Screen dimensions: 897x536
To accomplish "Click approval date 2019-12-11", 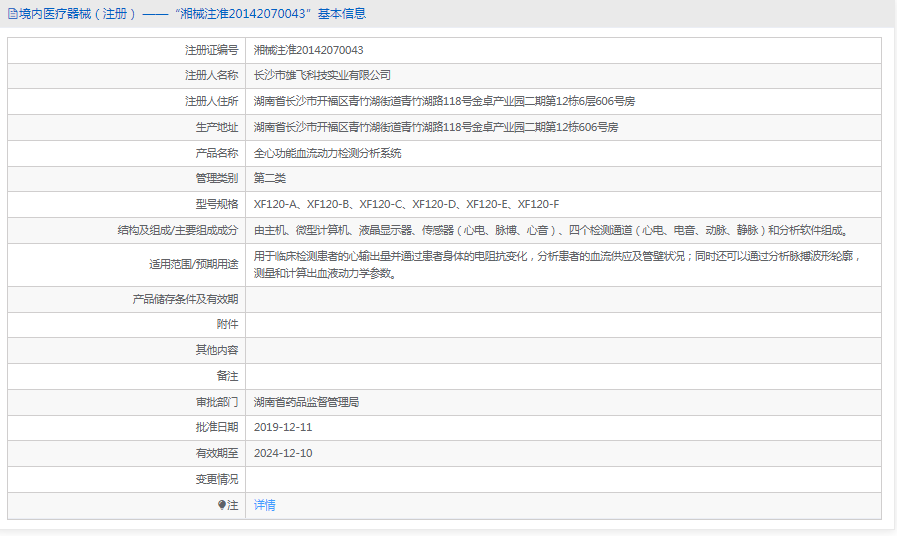I will click(x=283, y=427).
